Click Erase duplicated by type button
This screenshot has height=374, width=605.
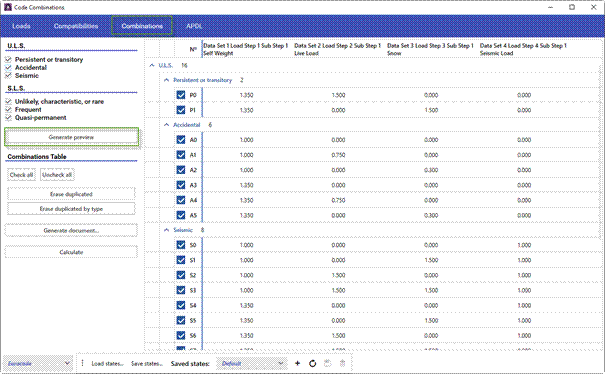[x=71, y=209]
